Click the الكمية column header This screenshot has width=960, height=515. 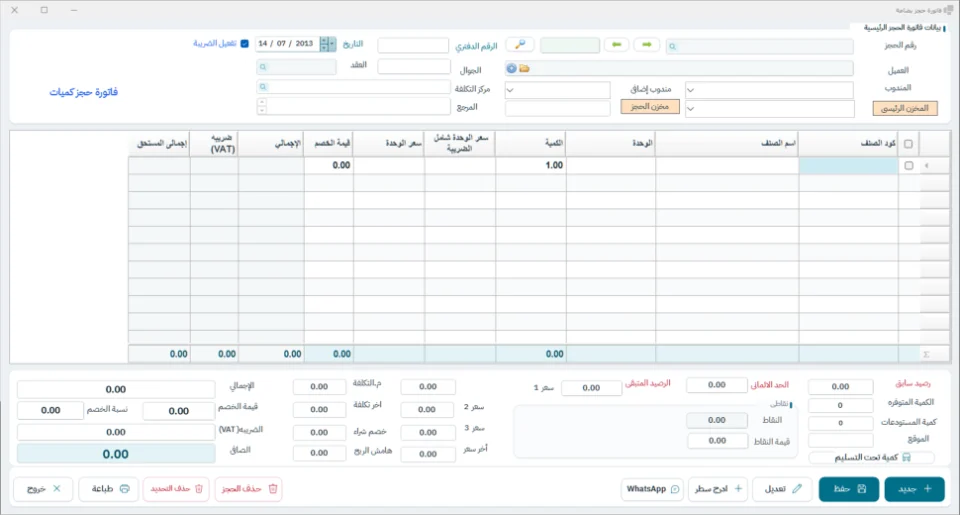tap(531, 143)
